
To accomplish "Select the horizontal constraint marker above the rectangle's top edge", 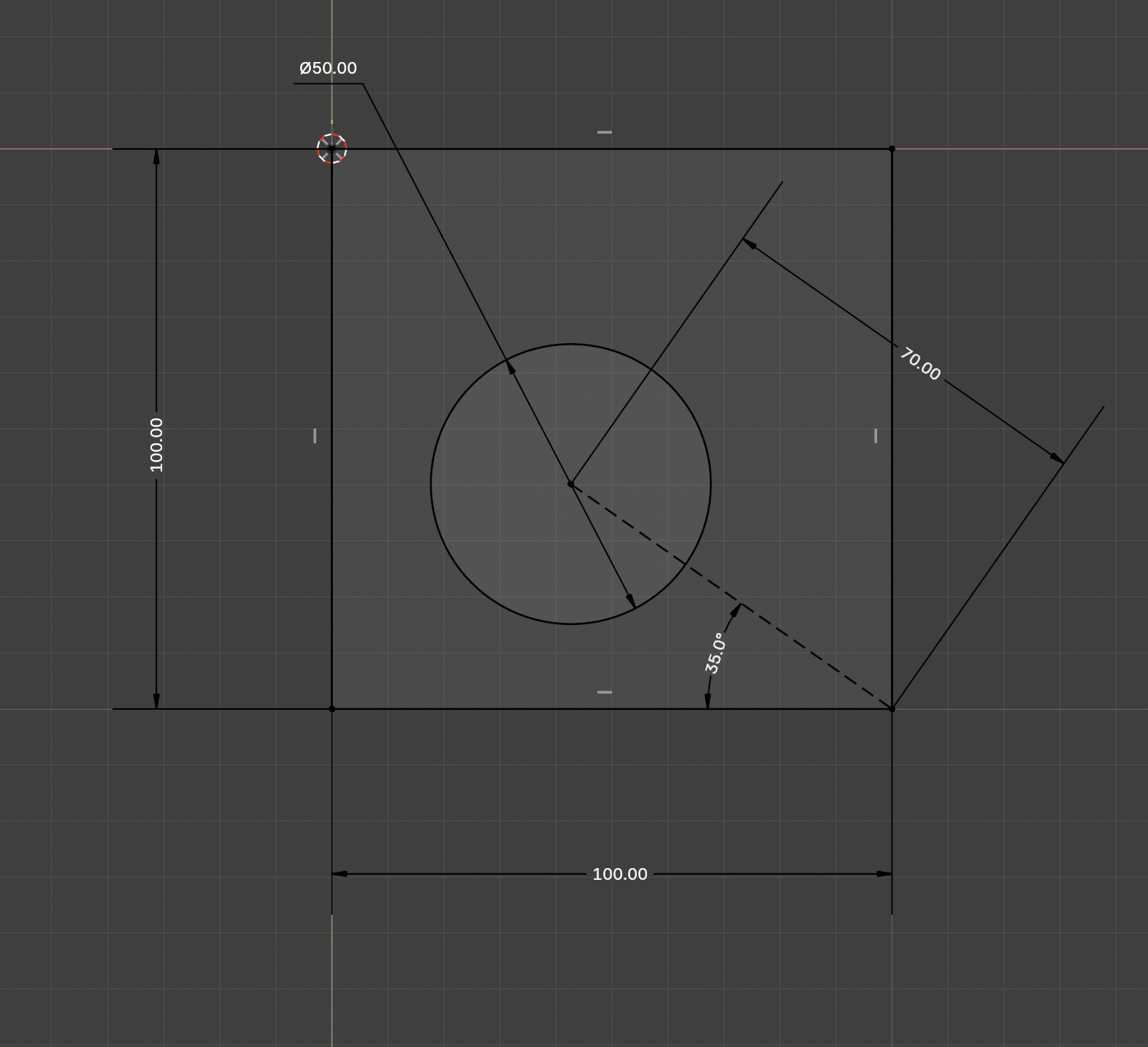I will pos(605,132).
